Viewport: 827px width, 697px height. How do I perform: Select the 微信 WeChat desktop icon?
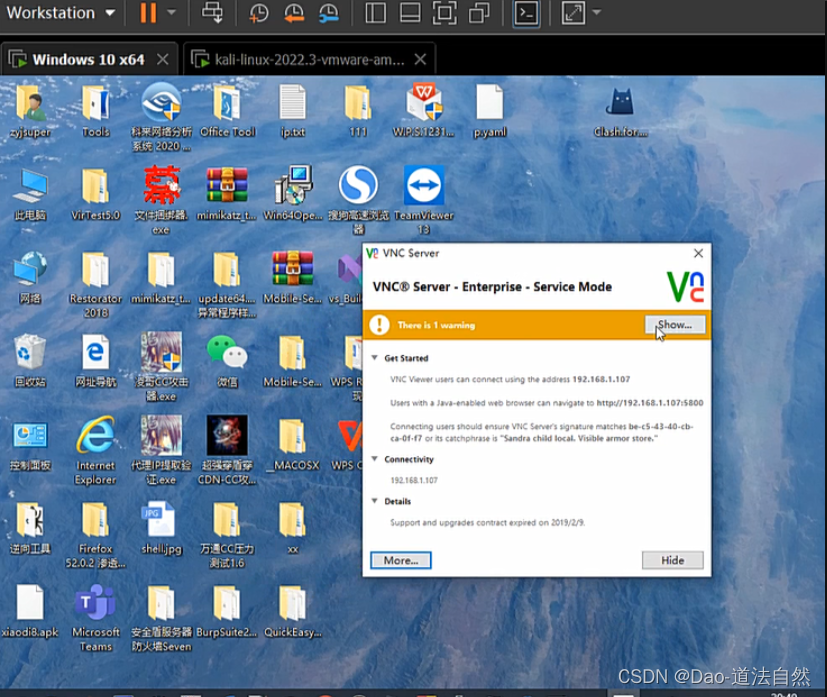[x=227, y=361]
